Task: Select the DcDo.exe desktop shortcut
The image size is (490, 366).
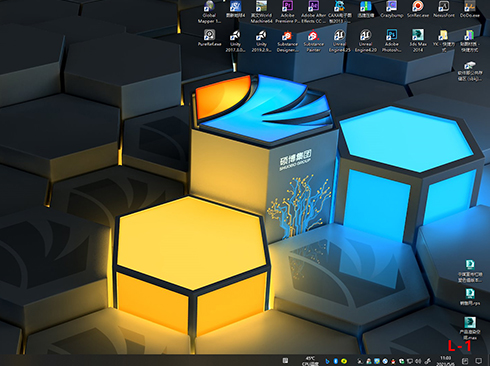Action: pos(470,9)
